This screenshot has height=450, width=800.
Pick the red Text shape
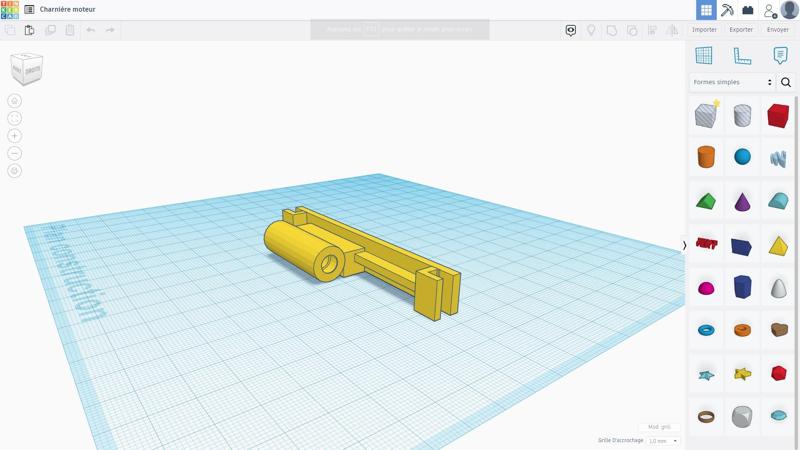707,243
